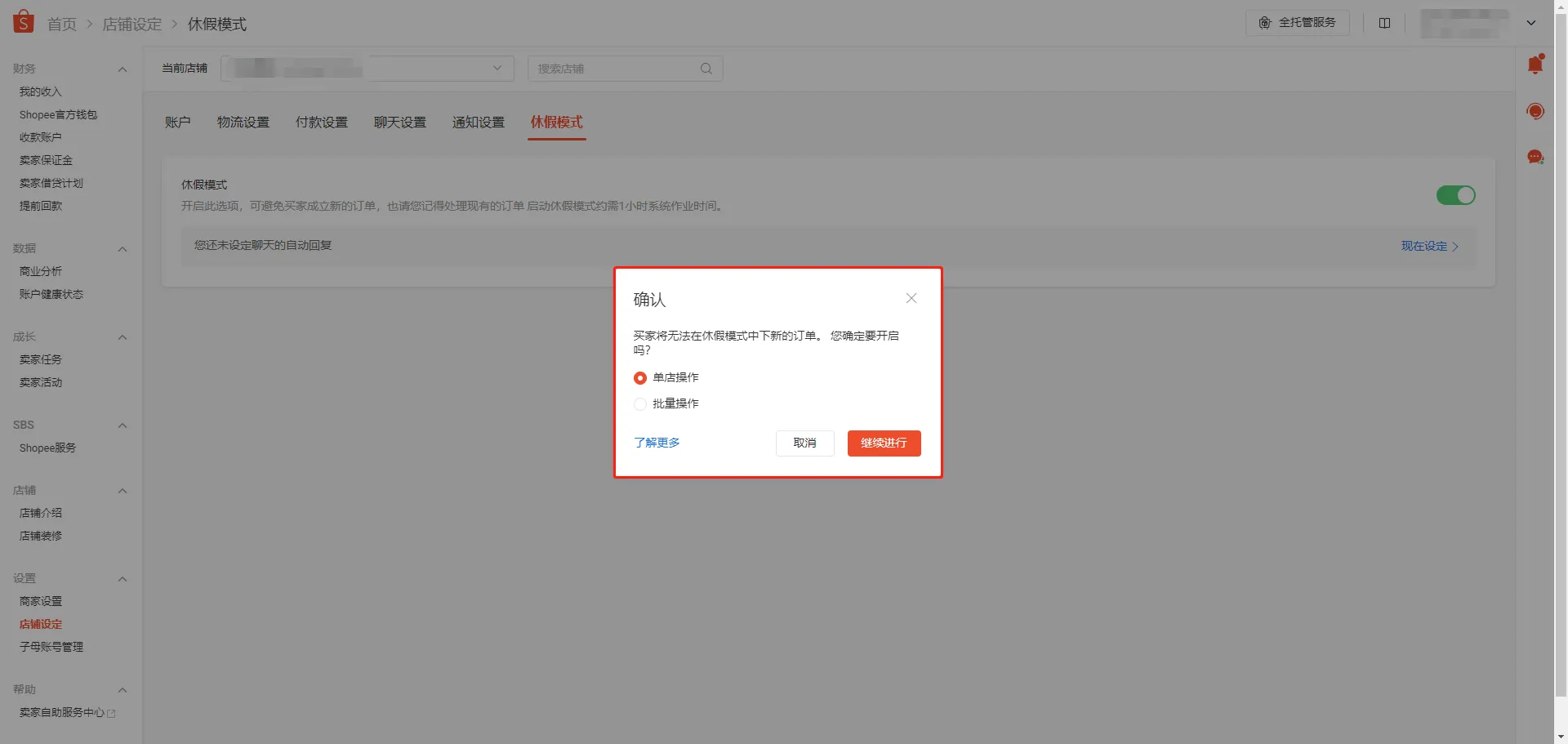Click the 继续进行 button in the dialog
Viewport: 1568px width, 744px height.
tap(883, 443)
